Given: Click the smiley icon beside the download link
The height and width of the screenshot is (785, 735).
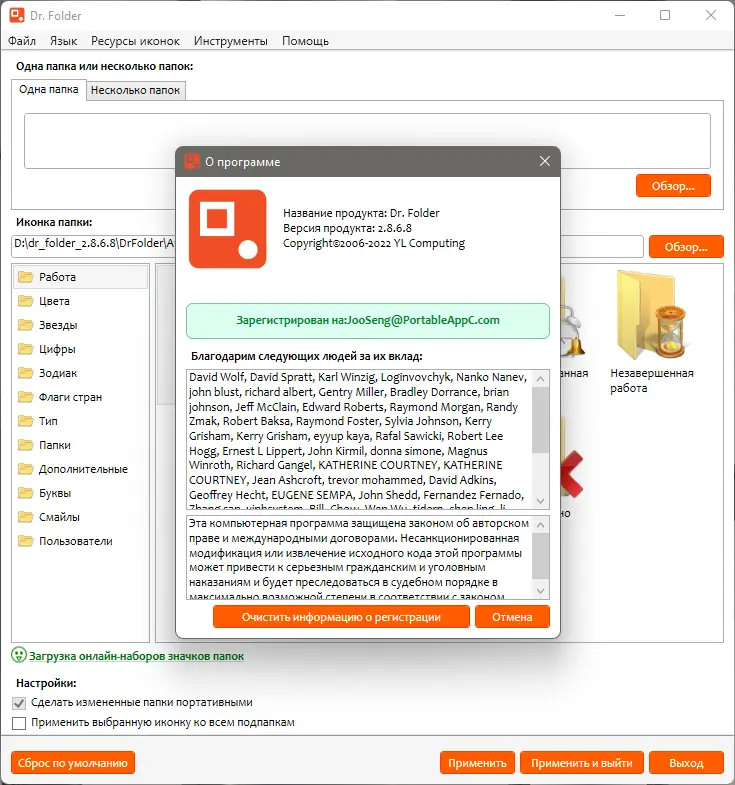Looking at the screenshot, I should [x=19, y=655].
